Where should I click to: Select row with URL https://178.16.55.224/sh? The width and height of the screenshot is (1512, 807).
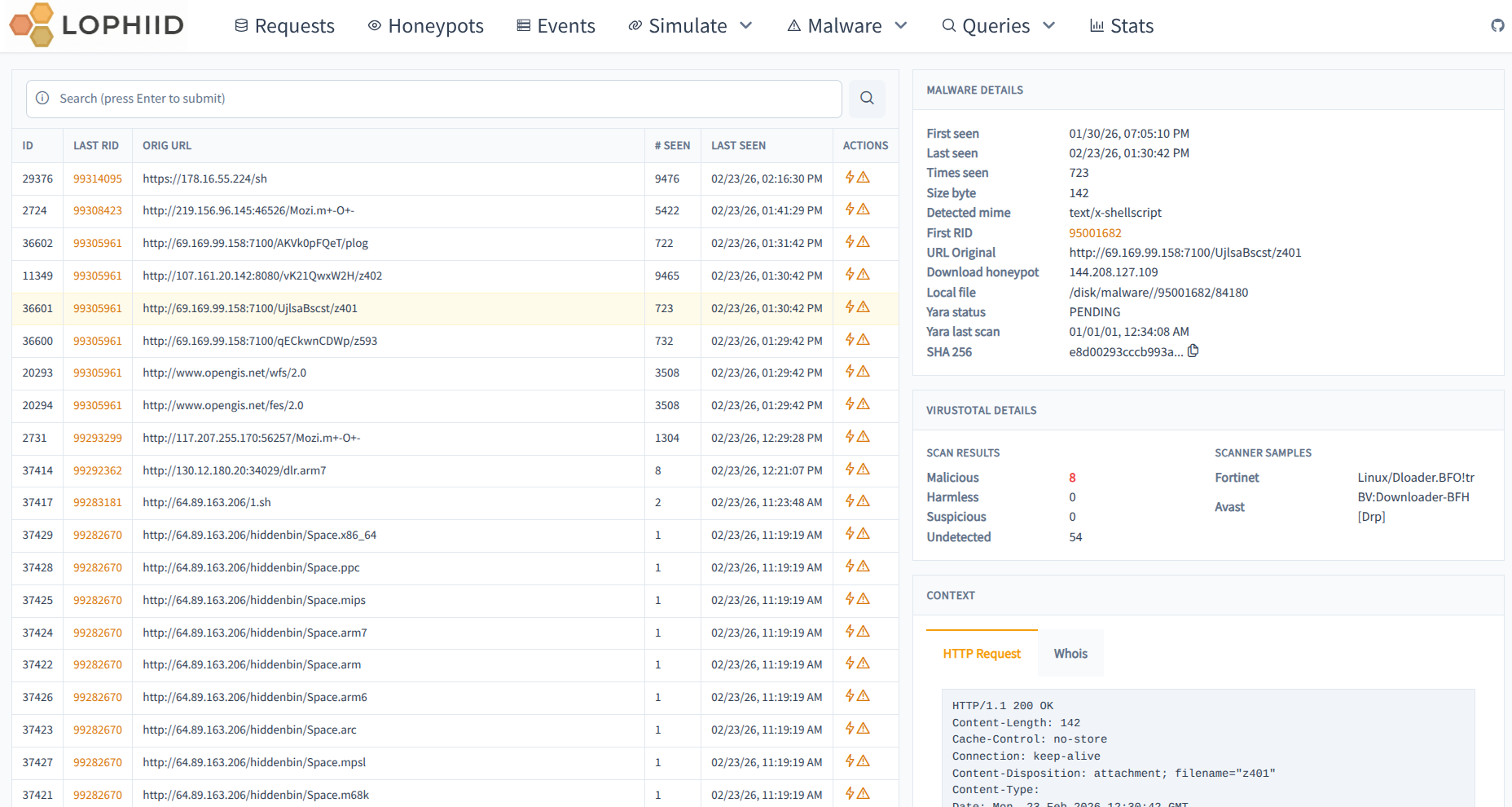pos(455,179)
